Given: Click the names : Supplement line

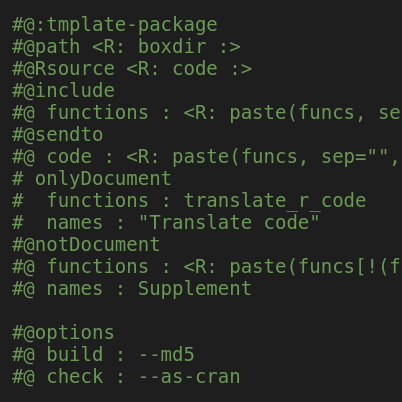Looking at the screenshot, I should pos(132,289).
